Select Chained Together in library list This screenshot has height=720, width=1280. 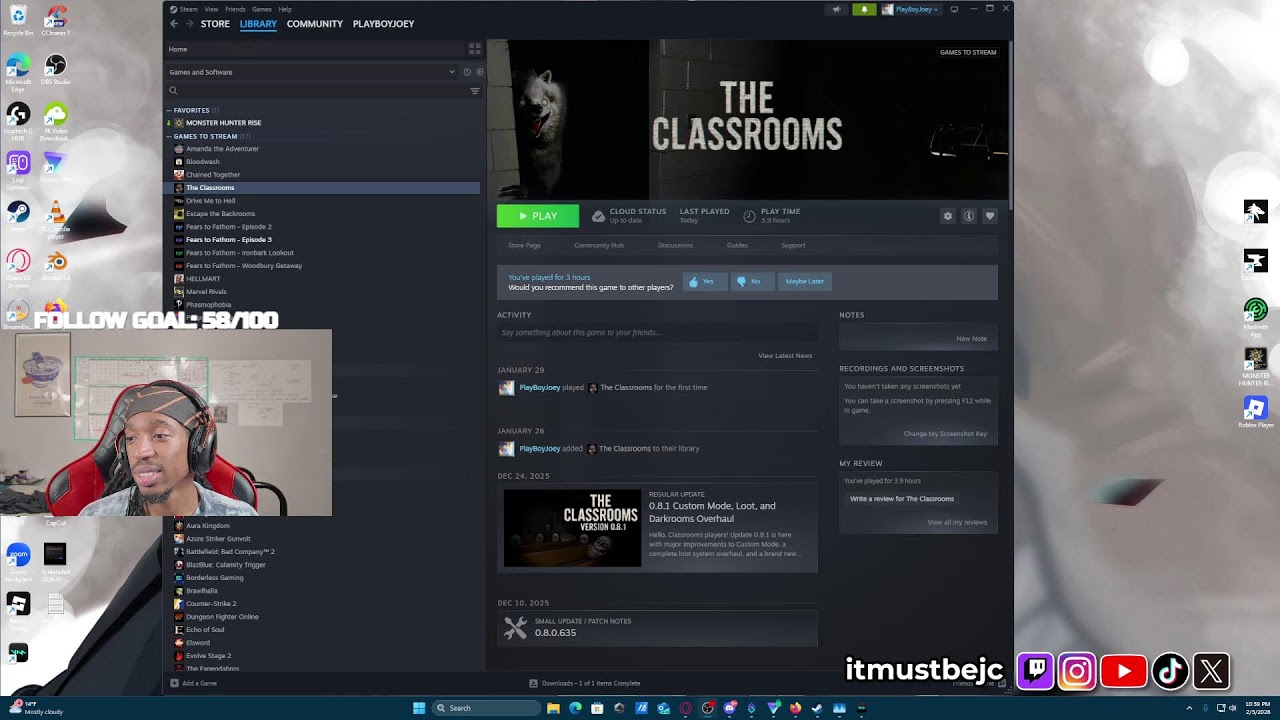tap(212, 175)
